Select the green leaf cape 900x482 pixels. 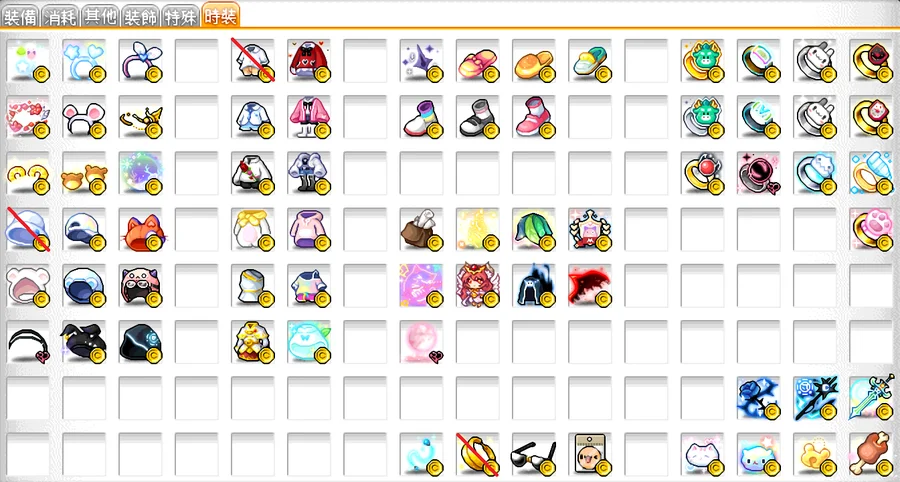[534, 229]
